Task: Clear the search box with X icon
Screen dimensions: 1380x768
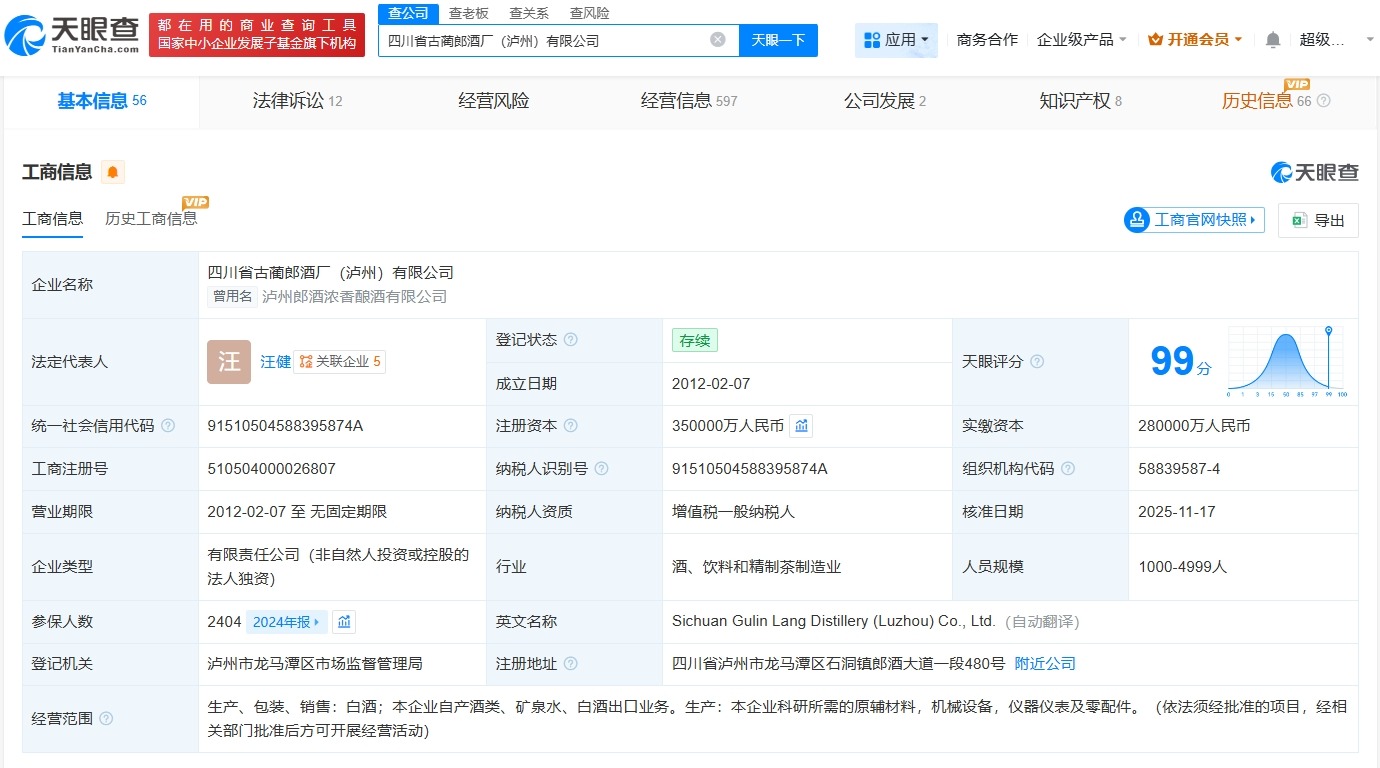Action: (718, 40)
